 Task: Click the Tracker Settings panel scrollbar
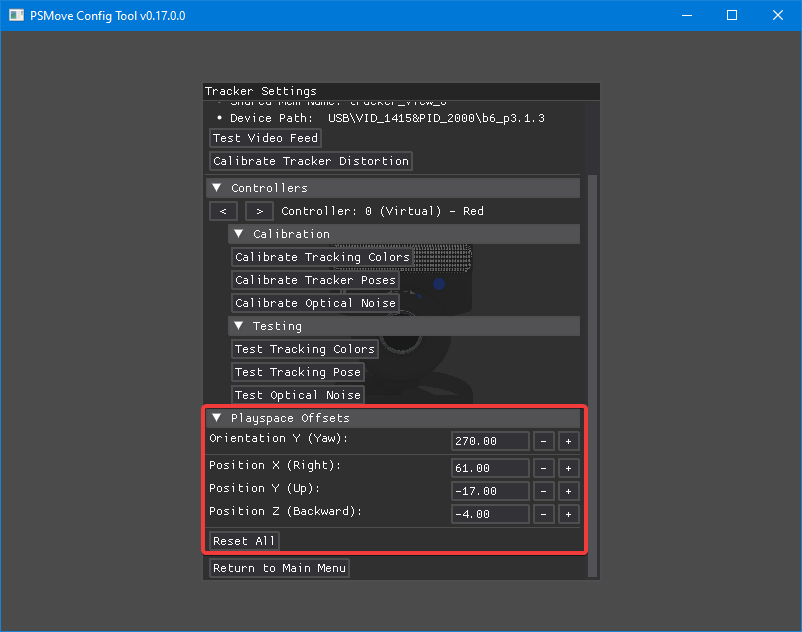point(592,375)
